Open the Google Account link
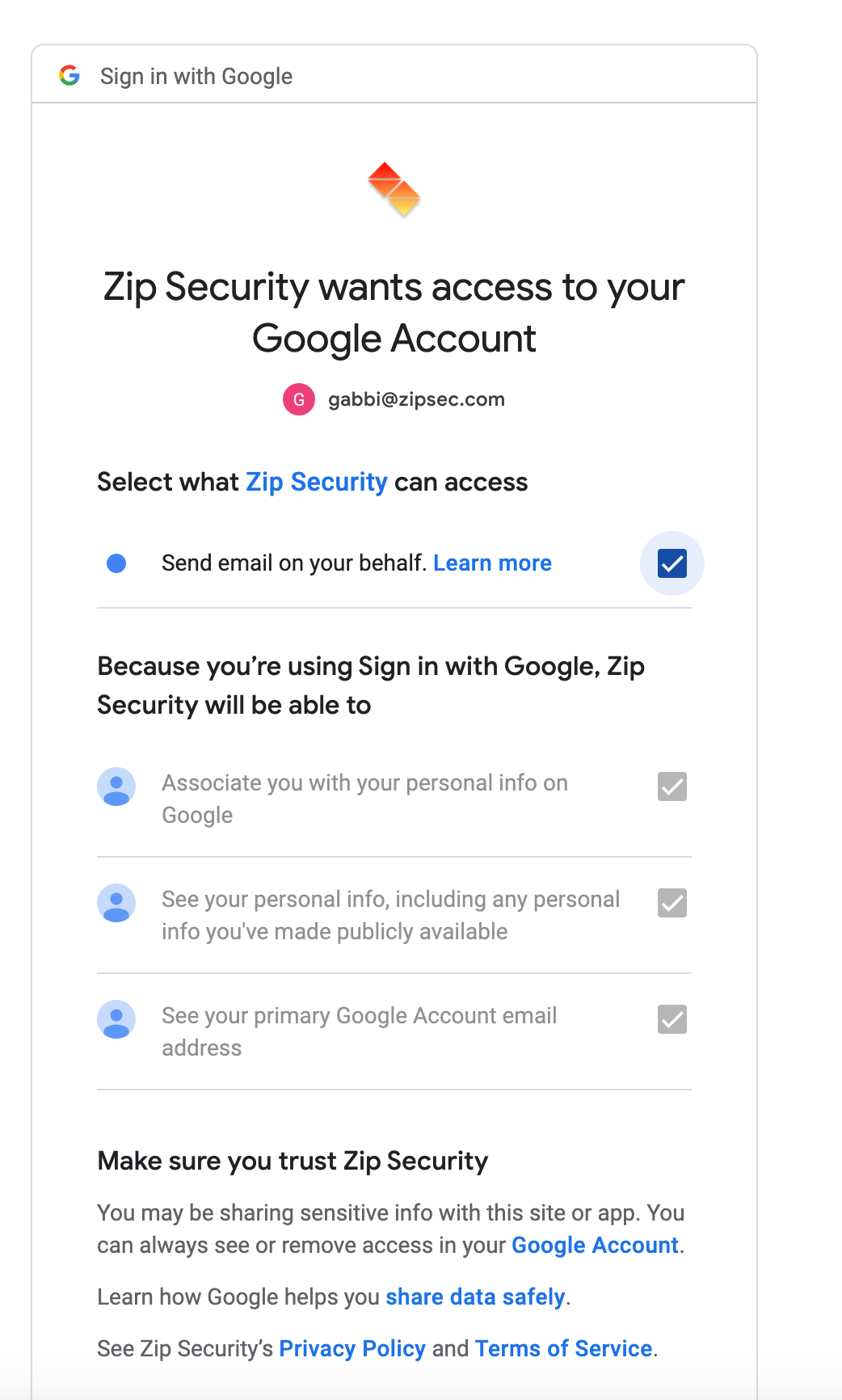The width and height of the screenshot is (842, 1400). 595,1246
